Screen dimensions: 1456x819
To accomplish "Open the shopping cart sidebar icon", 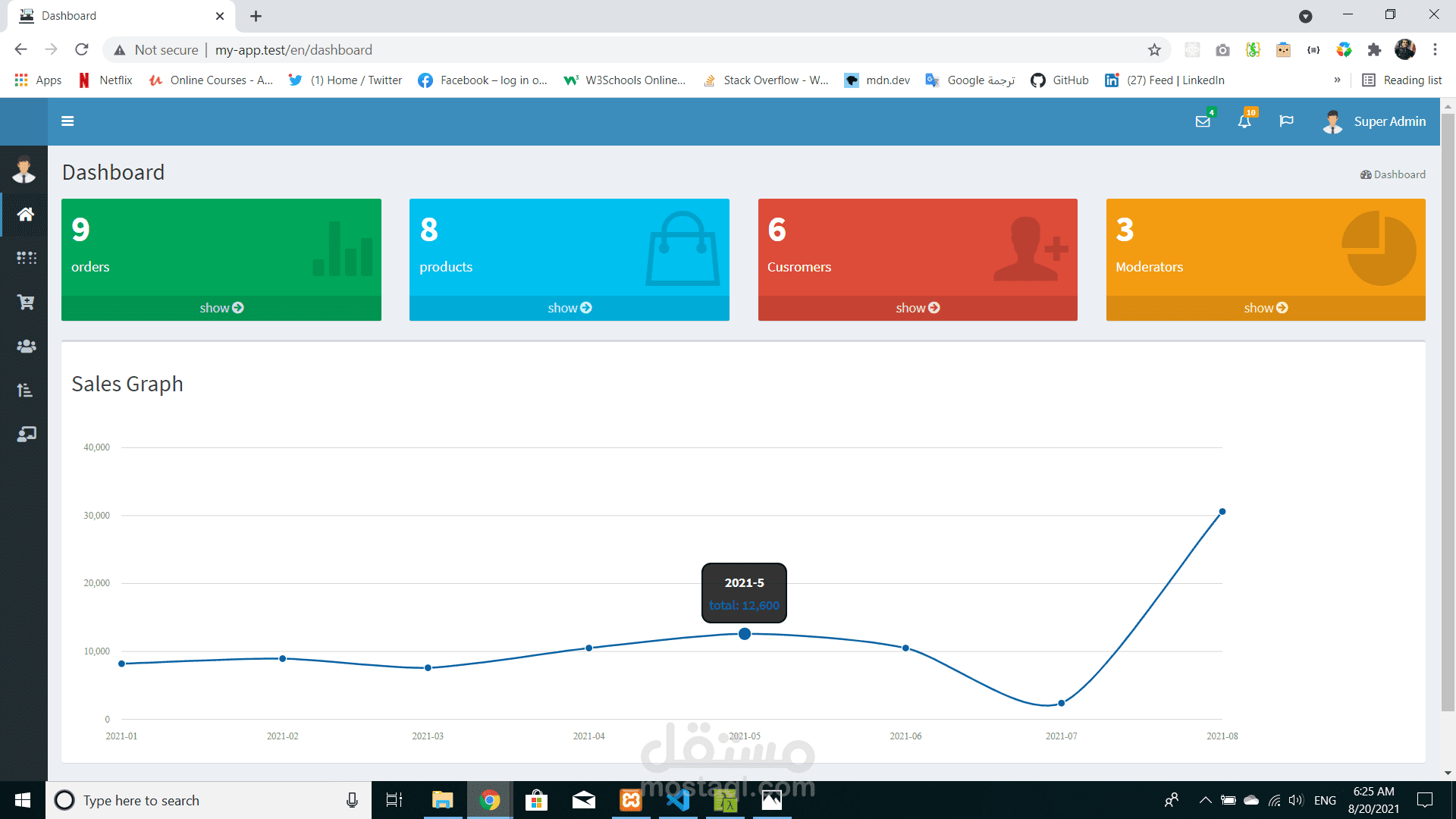I will coord(26,303).
